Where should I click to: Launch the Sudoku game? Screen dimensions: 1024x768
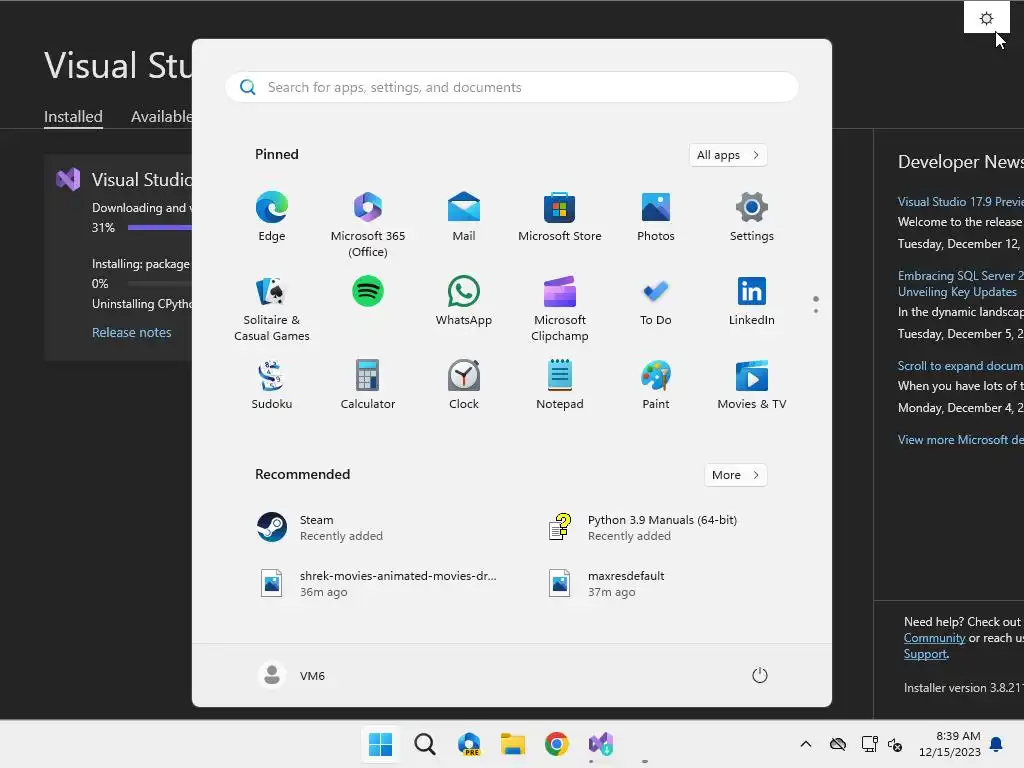coord(272,385)
